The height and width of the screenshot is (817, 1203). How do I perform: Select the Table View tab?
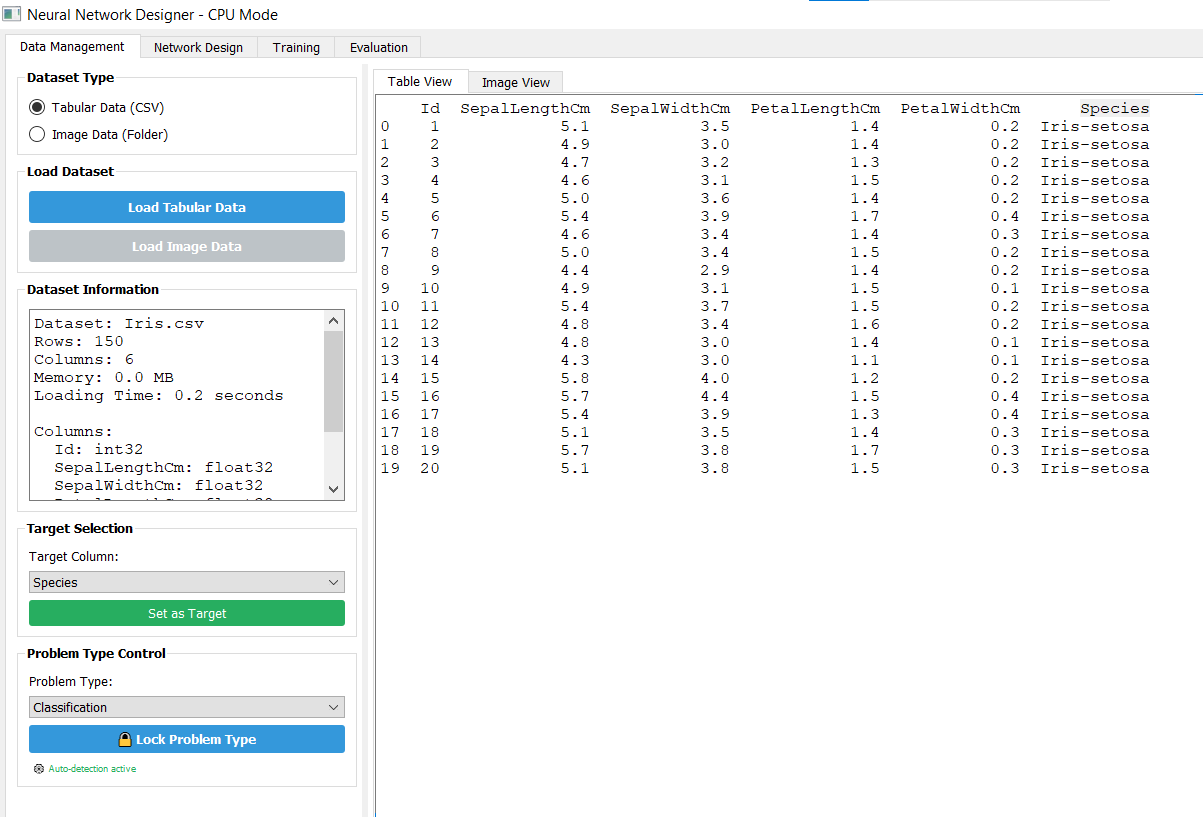click(420, 82)
